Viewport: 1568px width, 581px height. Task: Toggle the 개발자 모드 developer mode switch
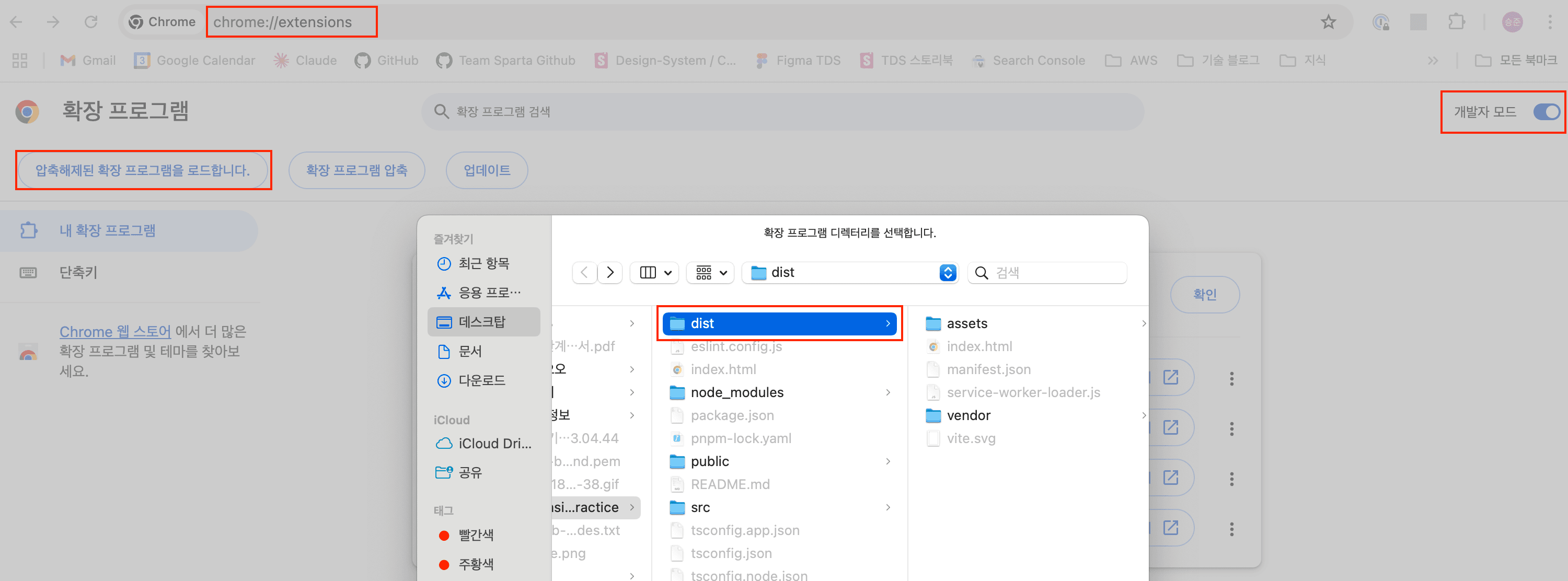[x=1546, y=112]
